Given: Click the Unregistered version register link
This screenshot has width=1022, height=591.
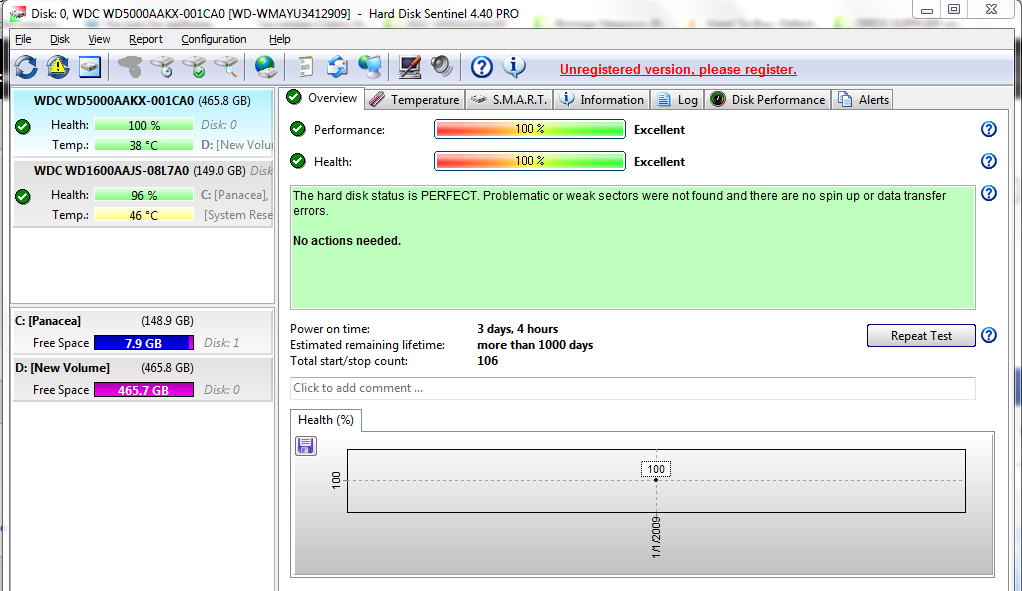Looking at the screenshot, I should pos(678,70).
